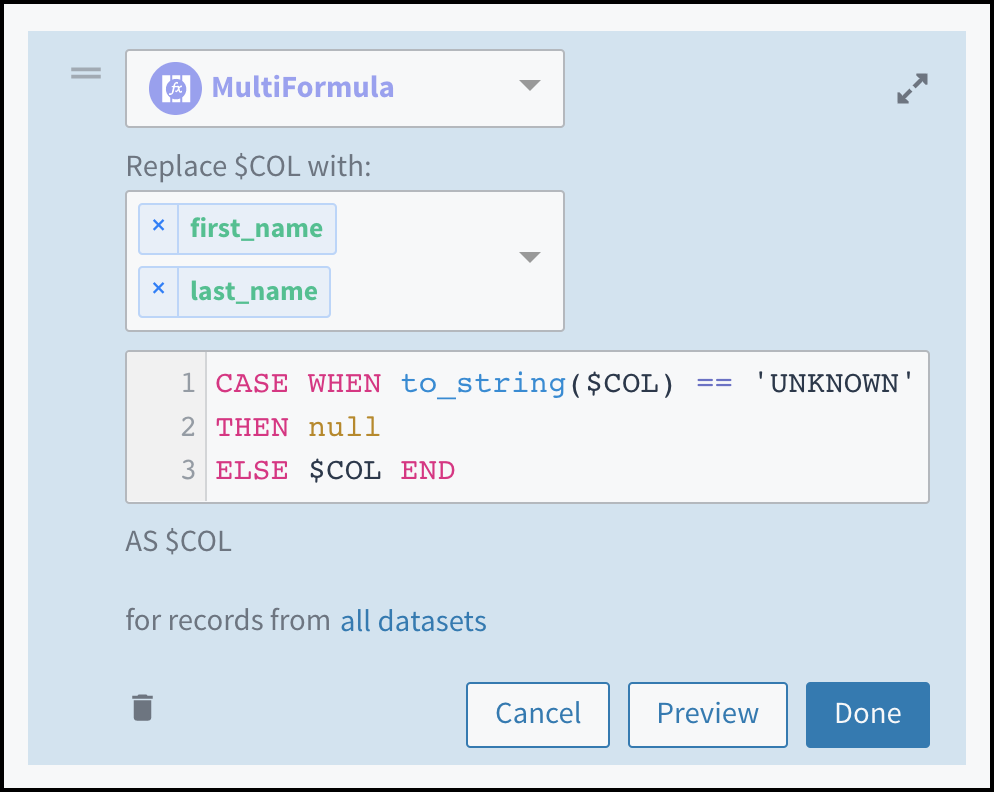Click the drag handle icon
The image size is (994, 792).
pos(86,73)
